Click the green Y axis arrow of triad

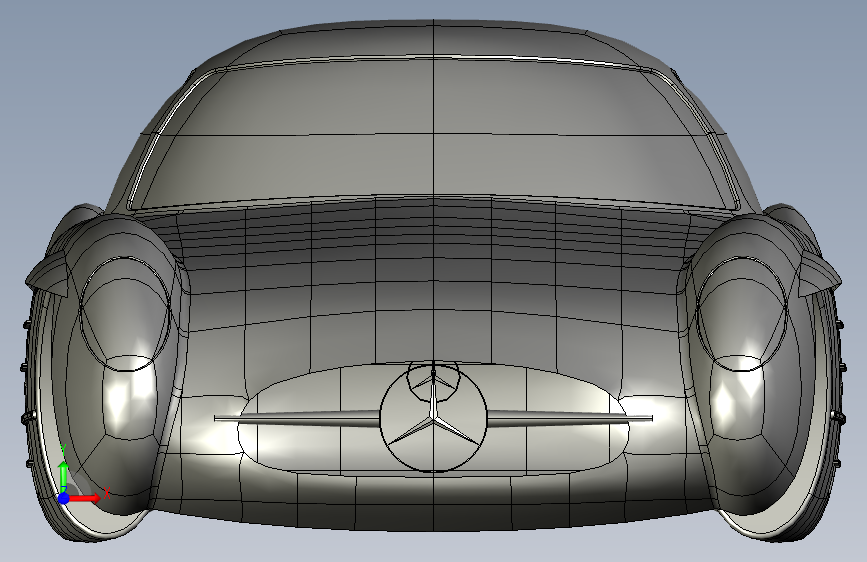64,476
